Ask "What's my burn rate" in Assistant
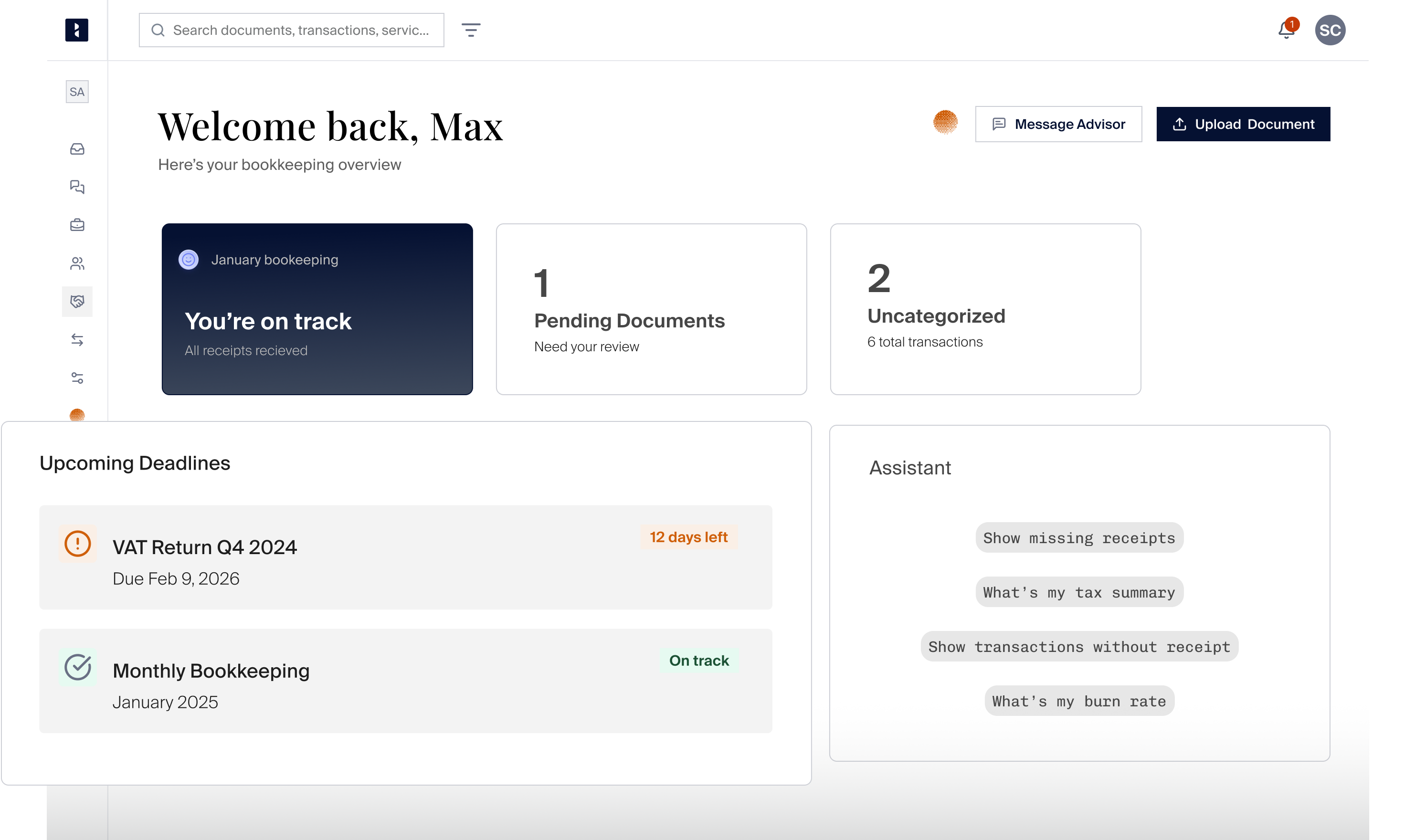Screen dimensions: 1416x840 pyautogui.click(x=1078, y=700)
